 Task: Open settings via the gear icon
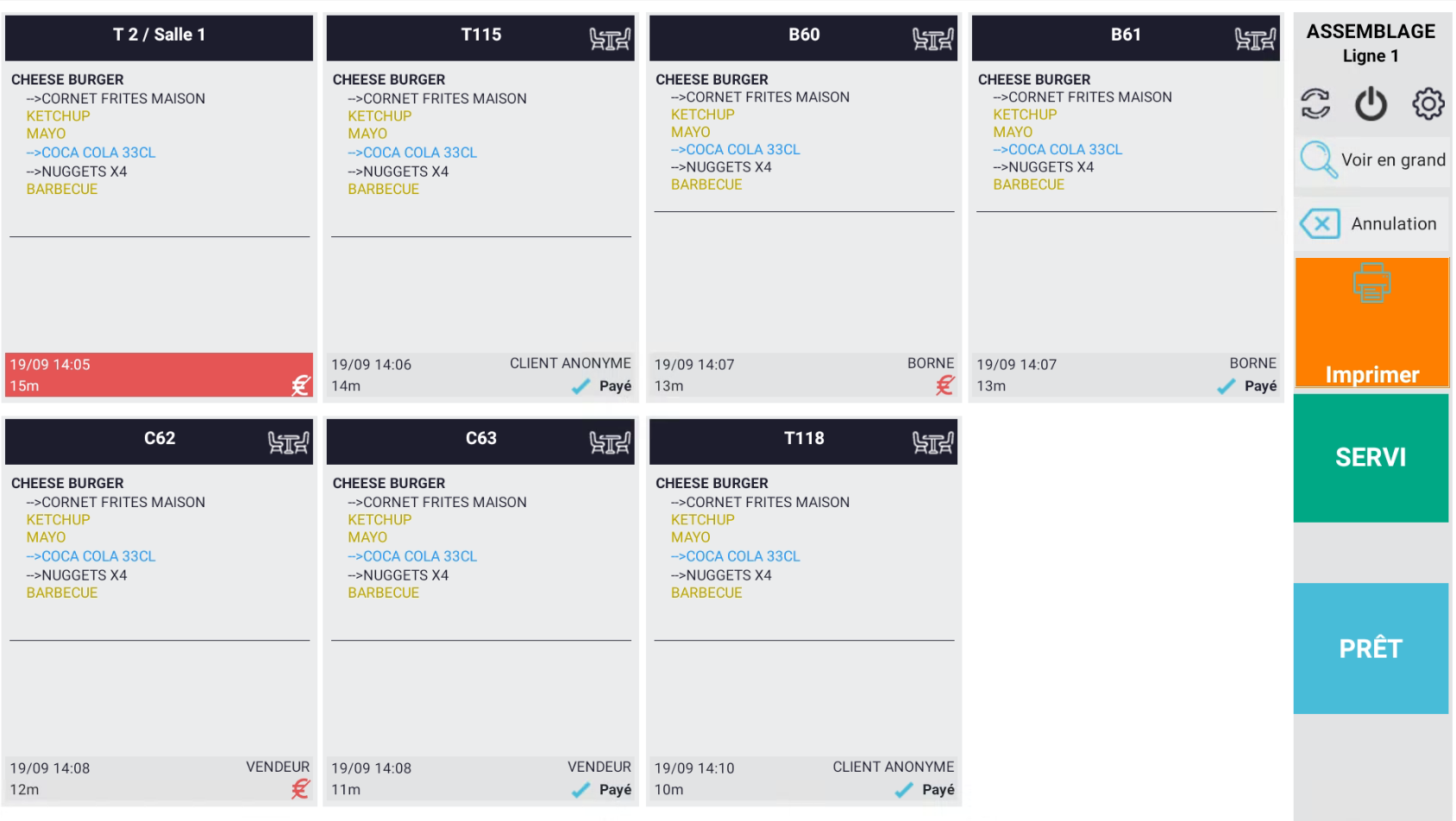pyautogui.click(x=1428, y=104)
